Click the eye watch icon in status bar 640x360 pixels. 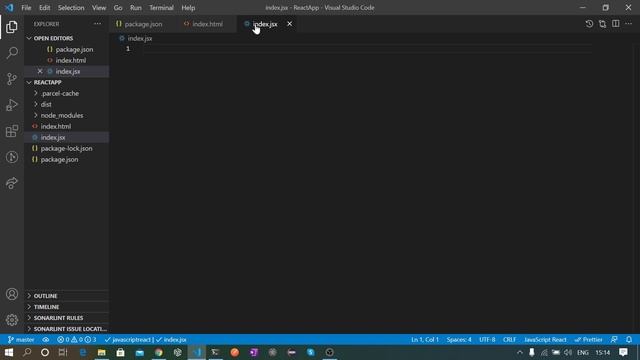tap(46, 340)
